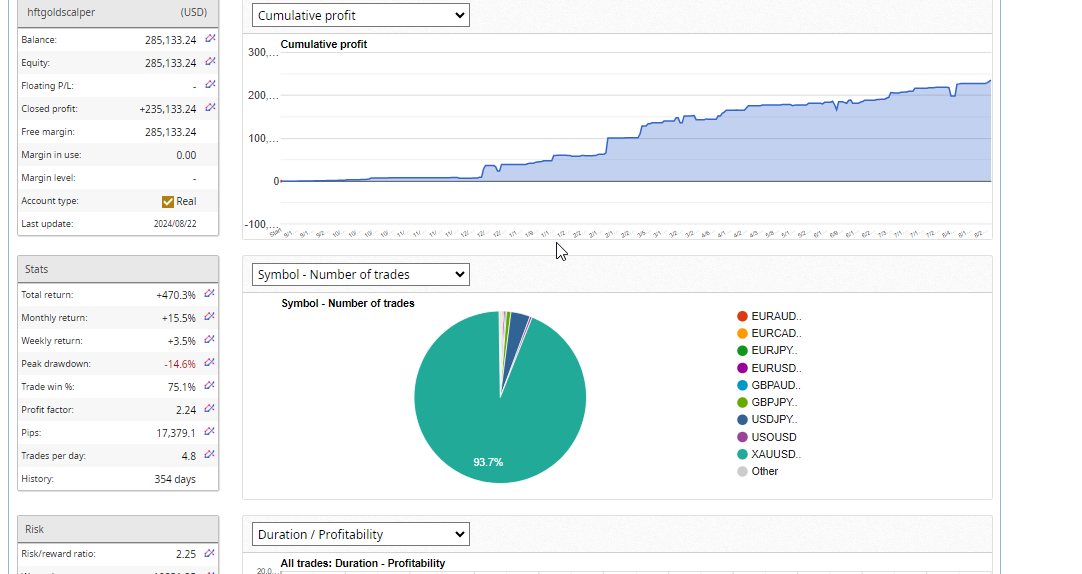The image size is (1082, 574).
Task: Click the chart icon next to Profit factor
Action: coord(210,409)
